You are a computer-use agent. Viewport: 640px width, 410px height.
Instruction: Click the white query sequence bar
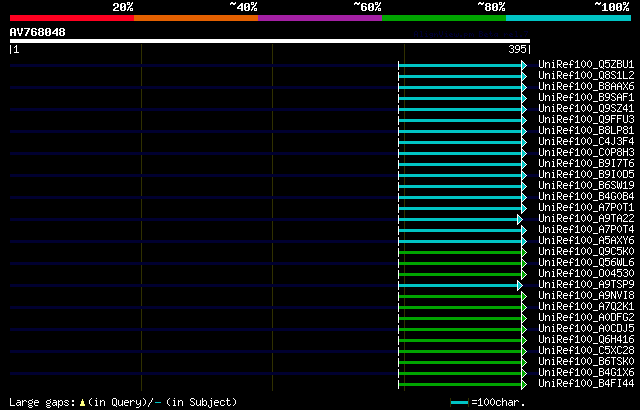[270, 41]
